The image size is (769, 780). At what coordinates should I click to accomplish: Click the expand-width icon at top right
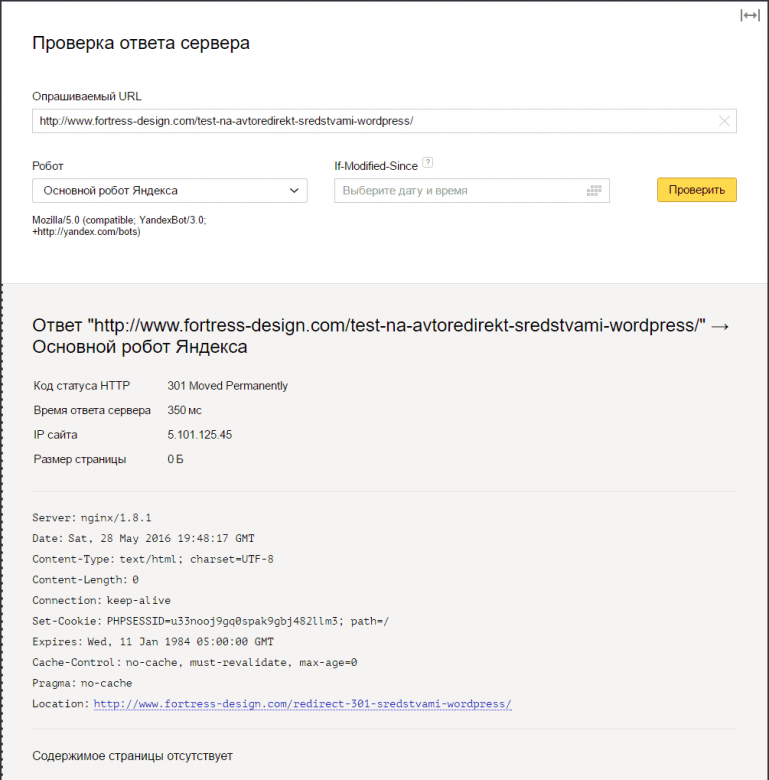[750, 15]
